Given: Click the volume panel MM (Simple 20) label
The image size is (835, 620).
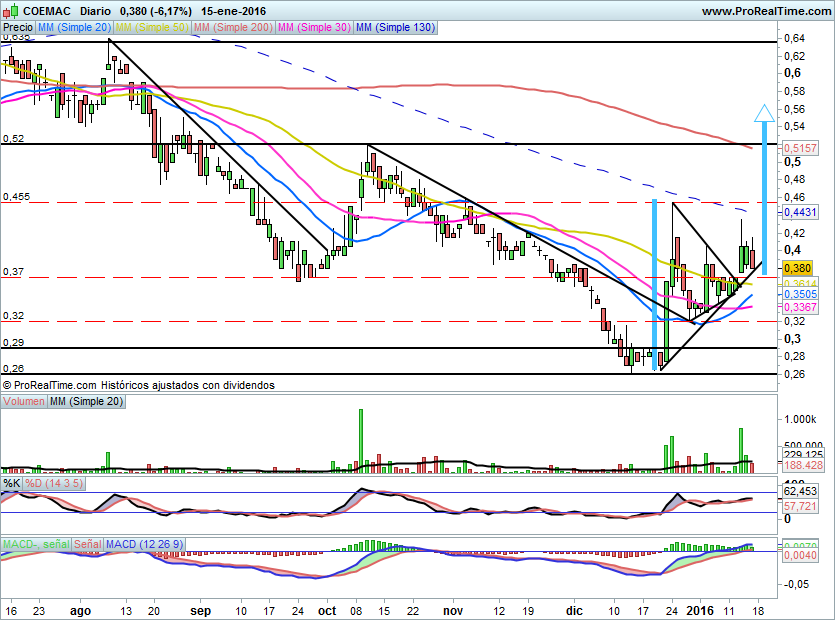Looking at the screenshot, I should (x=87, y=401).
